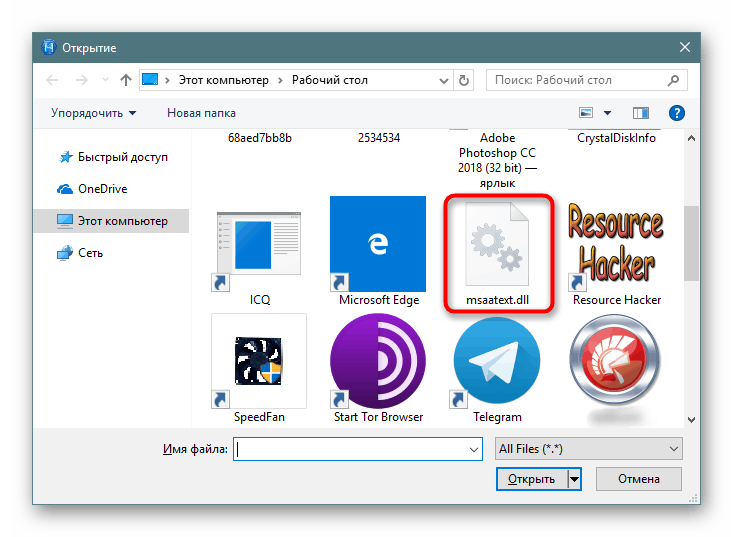Click the forward navigation arrow

point(81,80)
